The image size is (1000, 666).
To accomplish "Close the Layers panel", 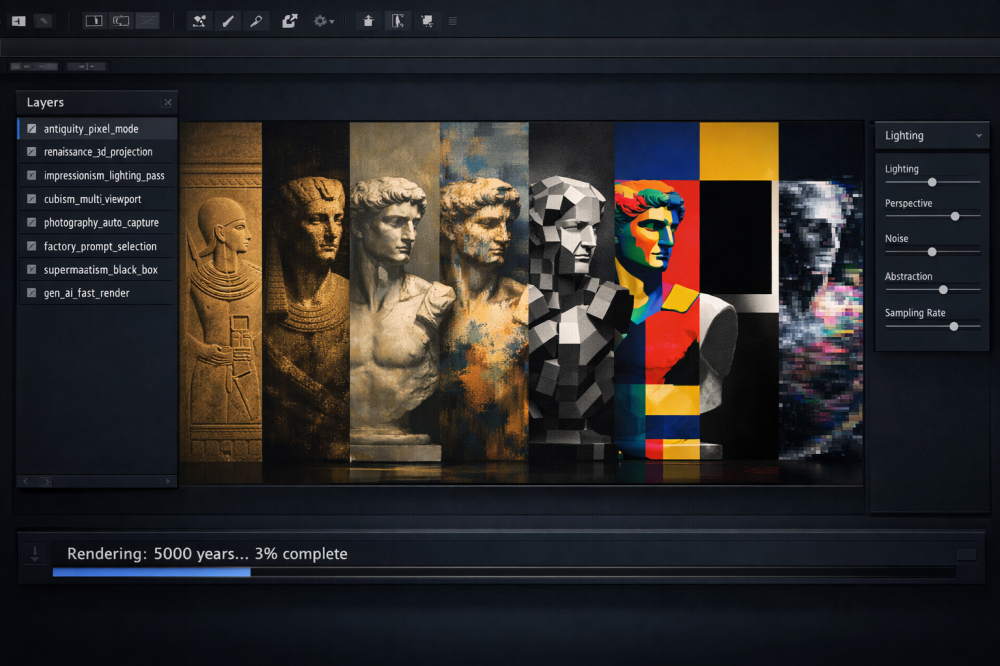I will click(x=167, y=102).
